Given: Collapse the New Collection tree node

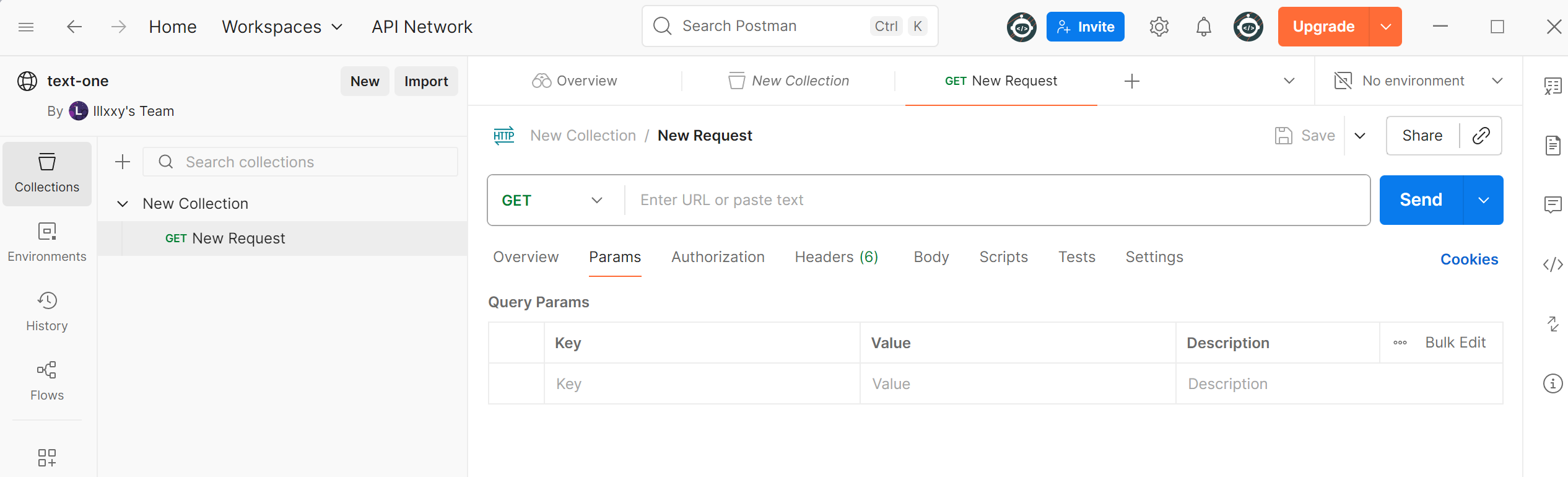Looking at the screenshot, I should click(123, 204).
